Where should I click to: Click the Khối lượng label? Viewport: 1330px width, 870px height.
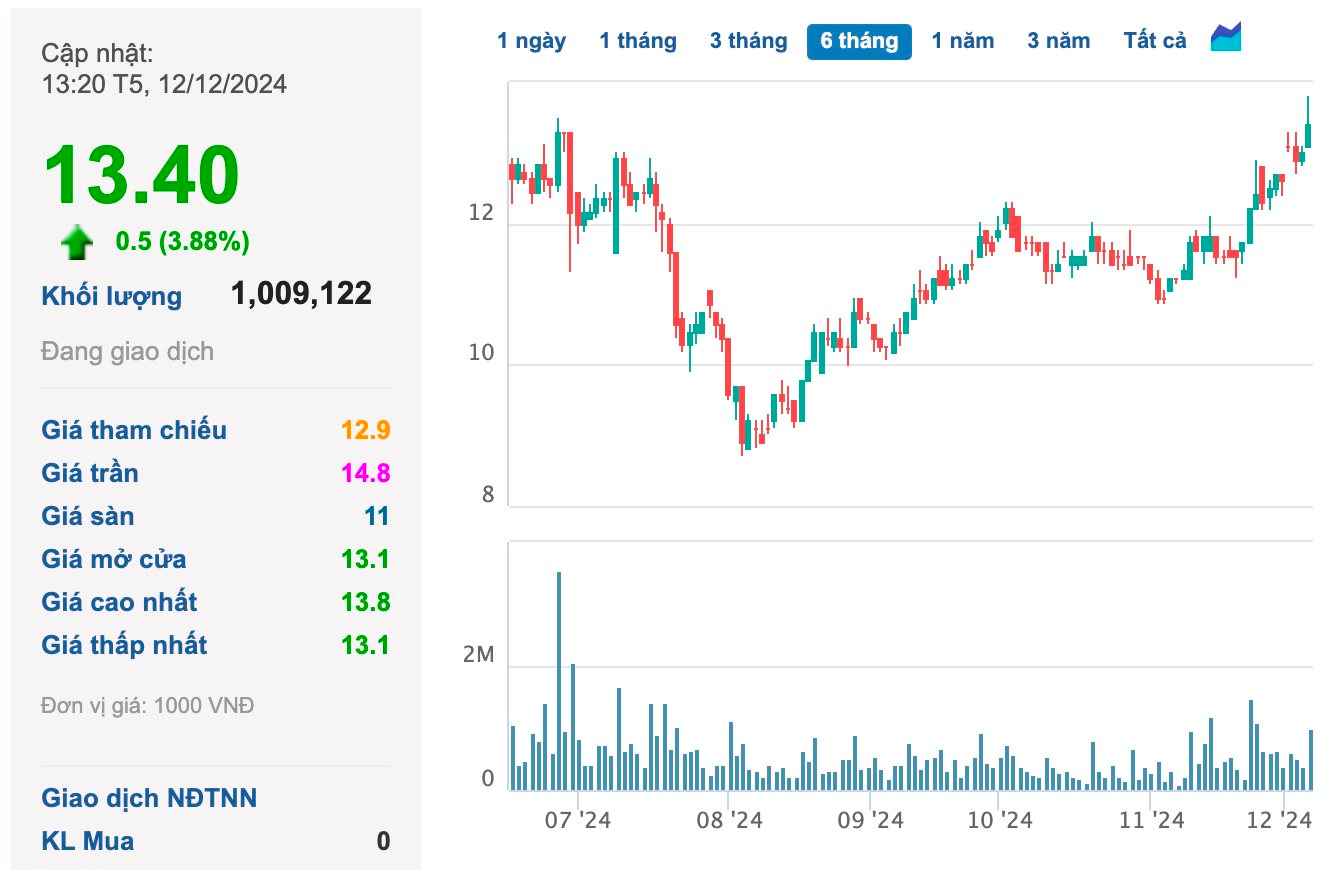(112, 296)
